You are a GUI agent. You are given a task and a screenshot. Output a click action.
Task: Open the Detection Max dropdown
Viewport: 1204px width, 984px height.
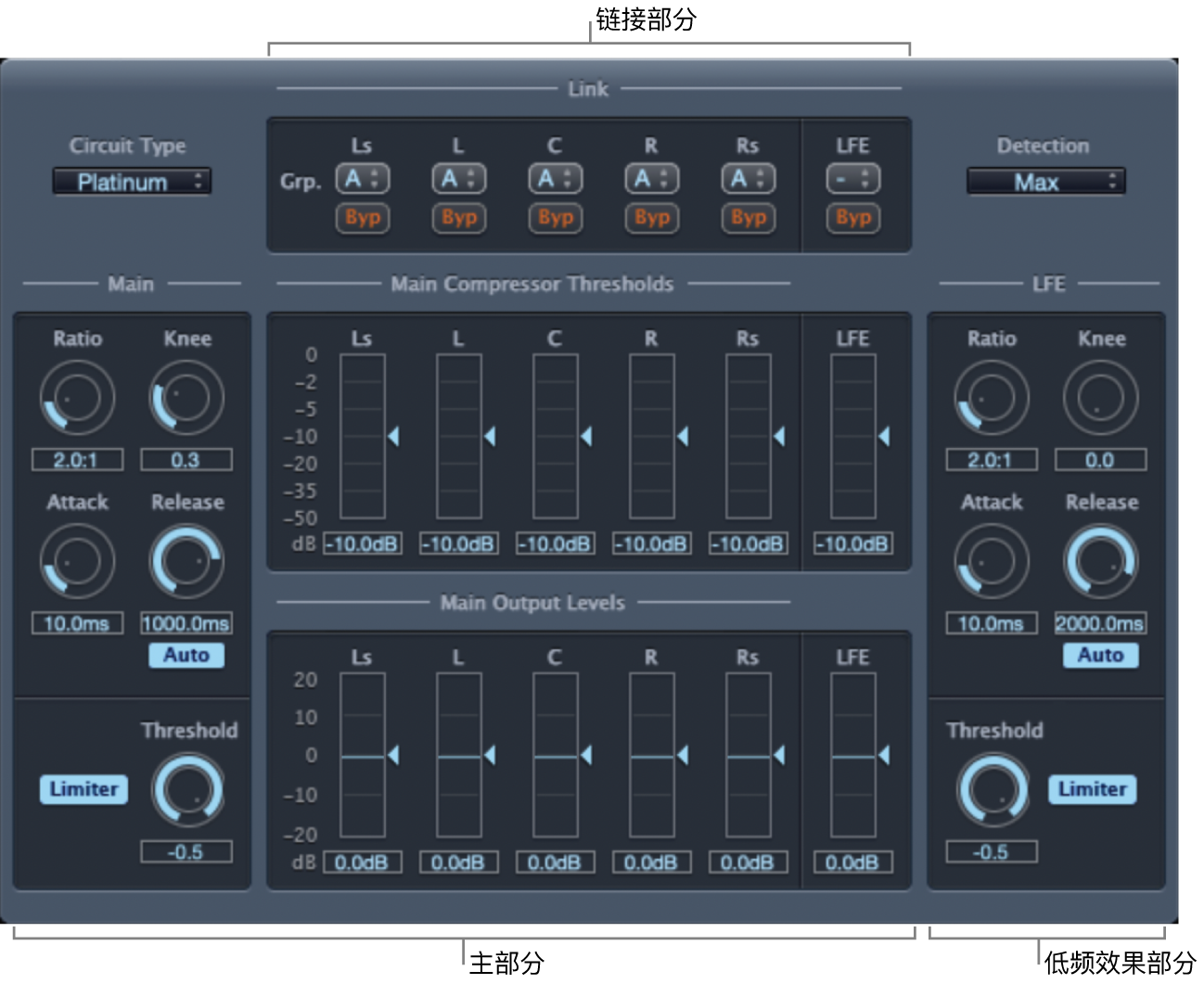1045,182
